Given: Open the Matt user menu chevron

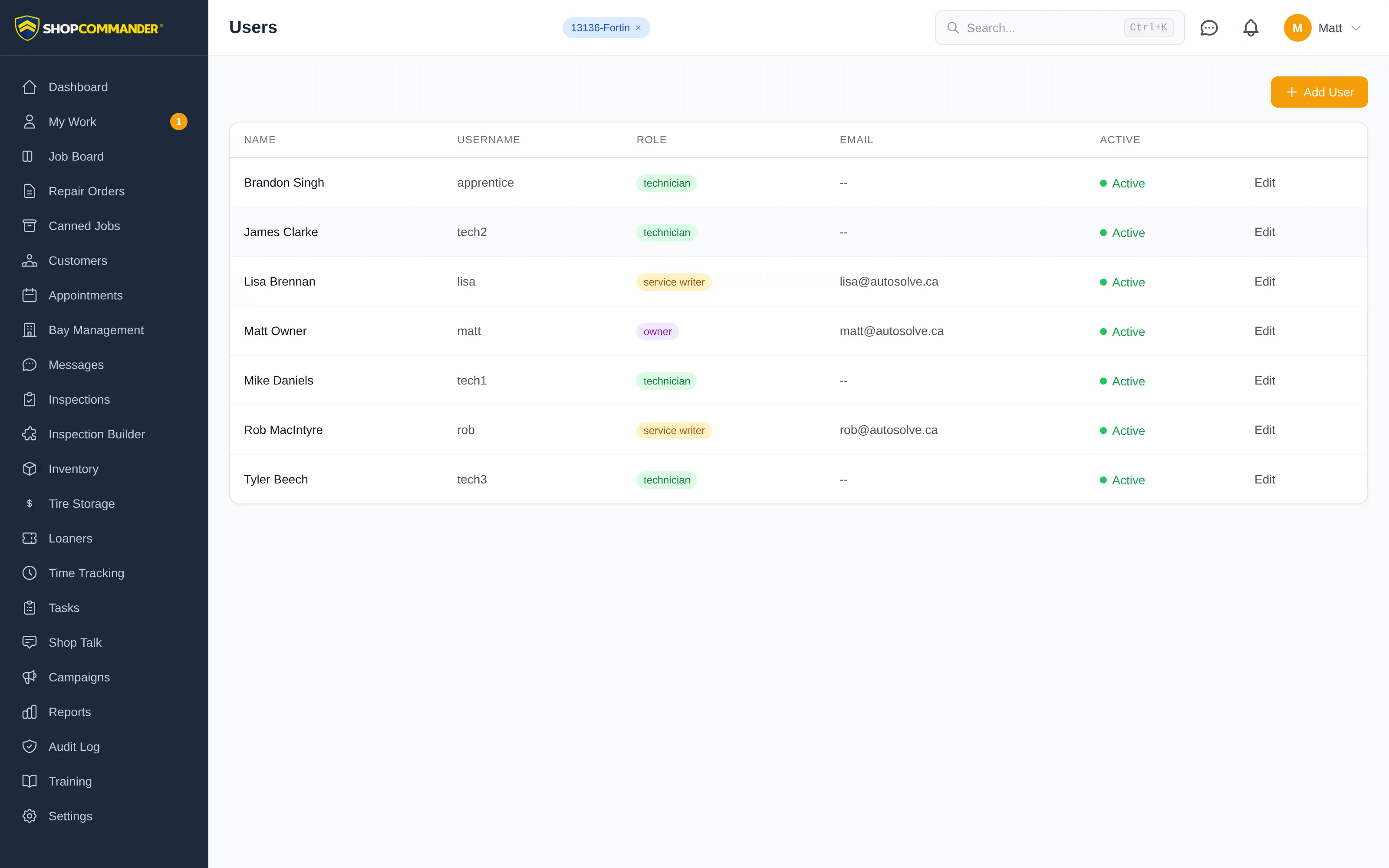Looking at the screenshot, I should coord(1356,28).
